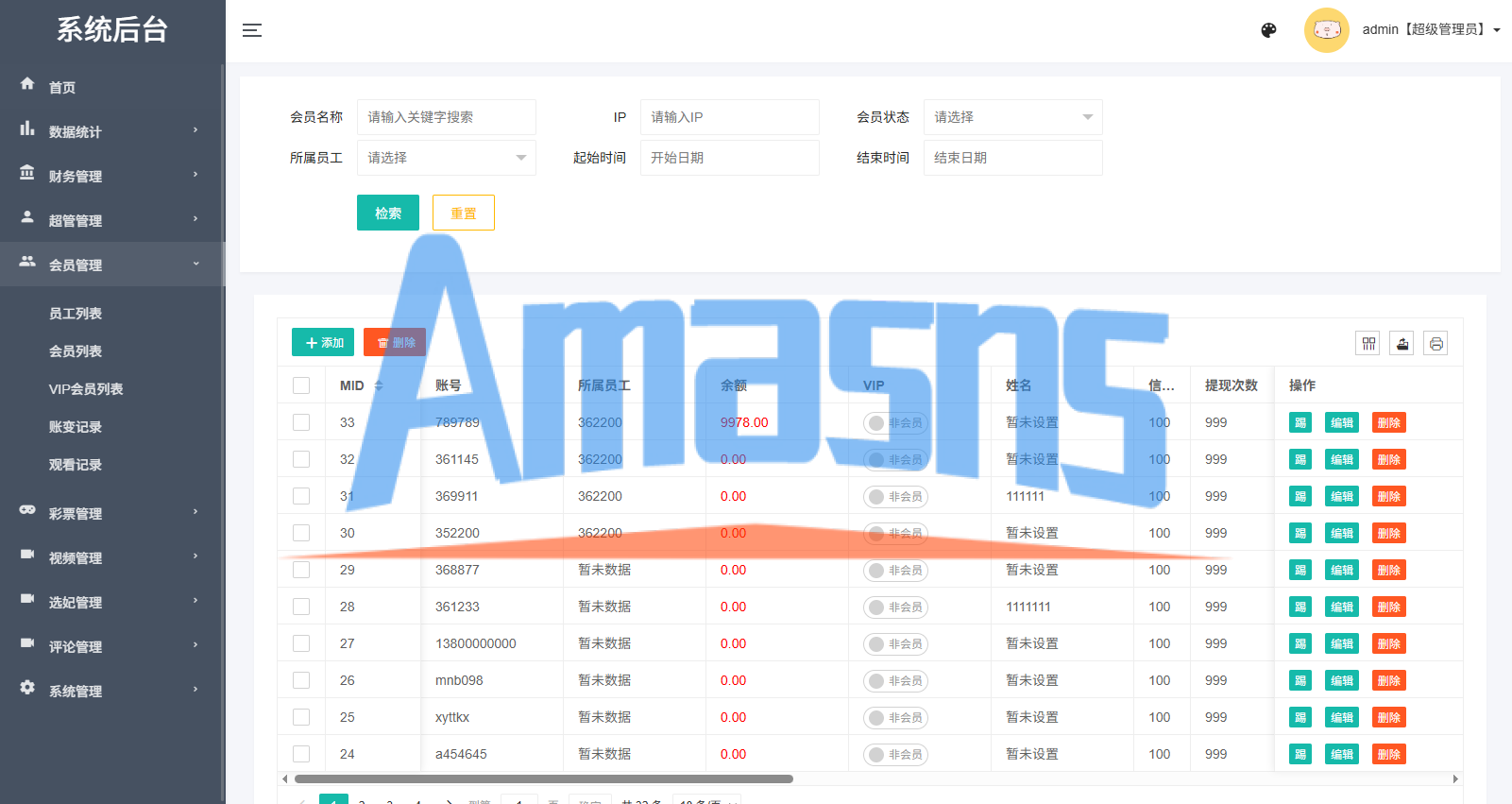Open 员工列表 in the sidebar
The height and width of the screenshot is (804, 1512).
coord(76,314)
